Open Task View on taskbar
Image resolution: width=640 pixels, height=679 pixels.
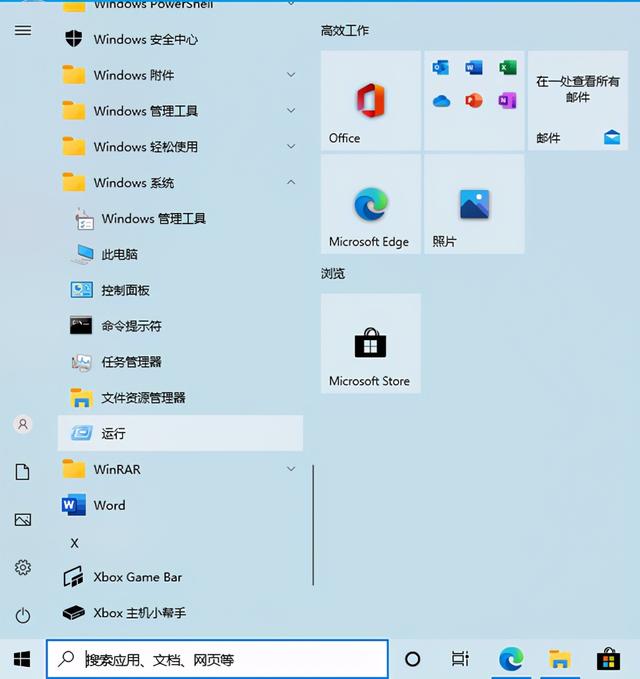point(460,659)
